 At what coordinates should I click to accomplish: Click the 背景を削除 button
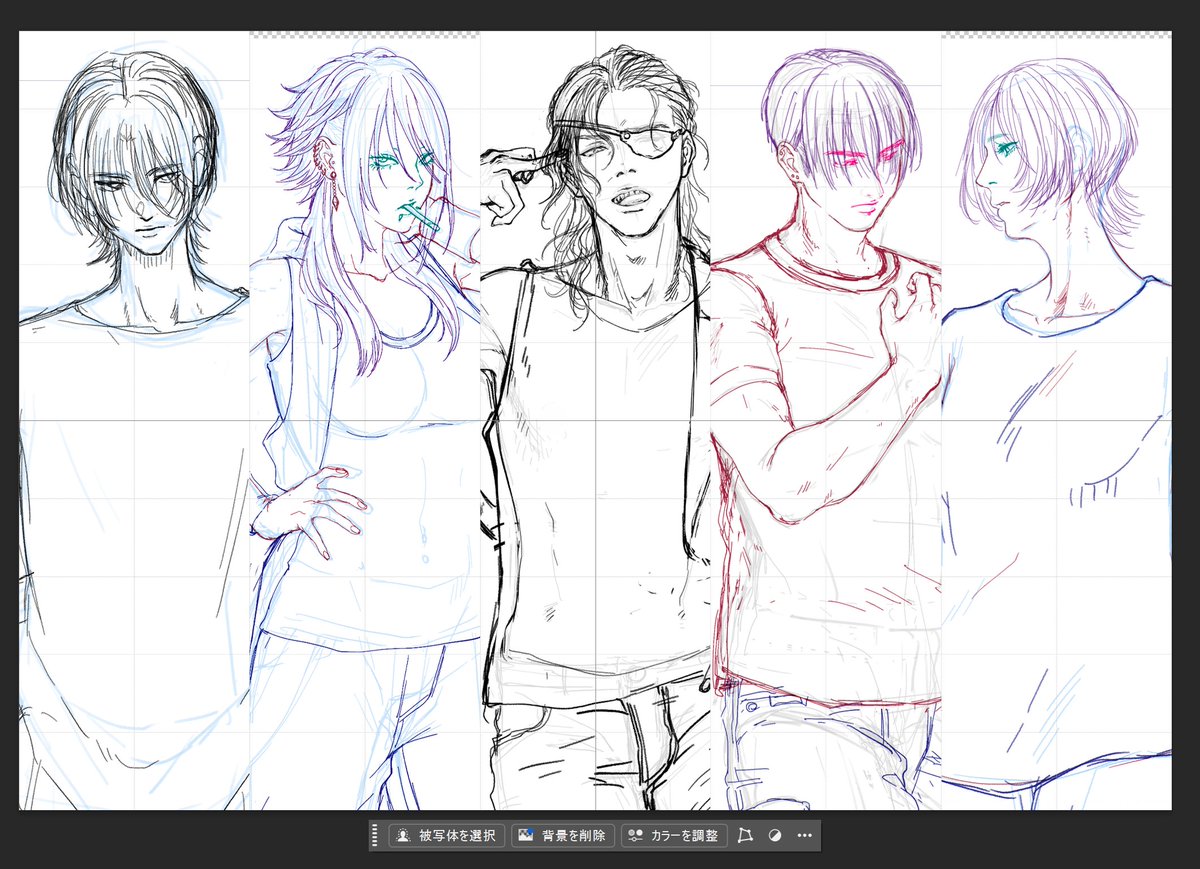click(x=562, y=835)
